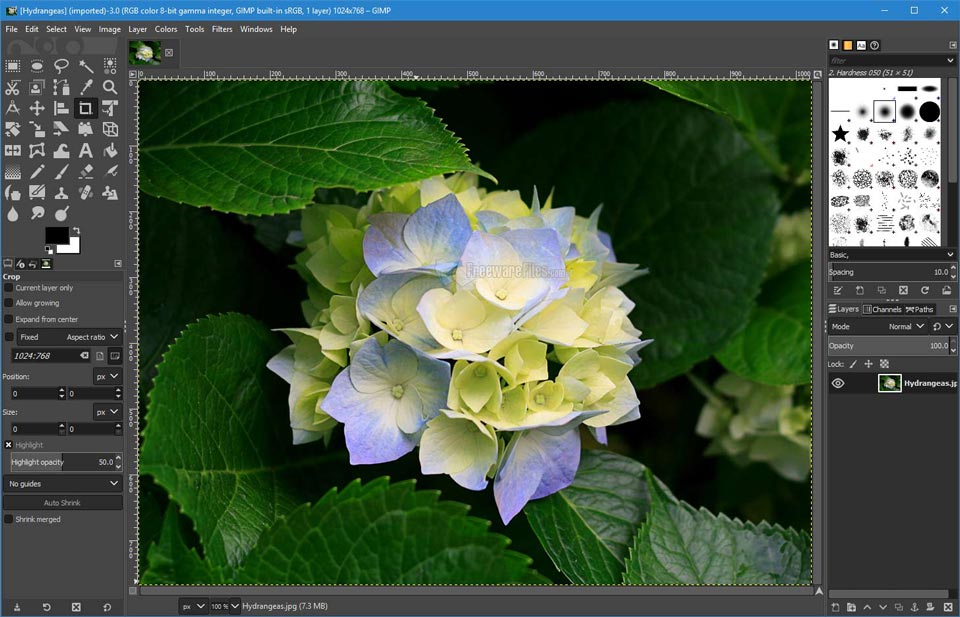Image resolution: width=960 pixels, height=617 pixels.
Task: Open the Aspect ratio dropdown
Action: coord(93,337)
